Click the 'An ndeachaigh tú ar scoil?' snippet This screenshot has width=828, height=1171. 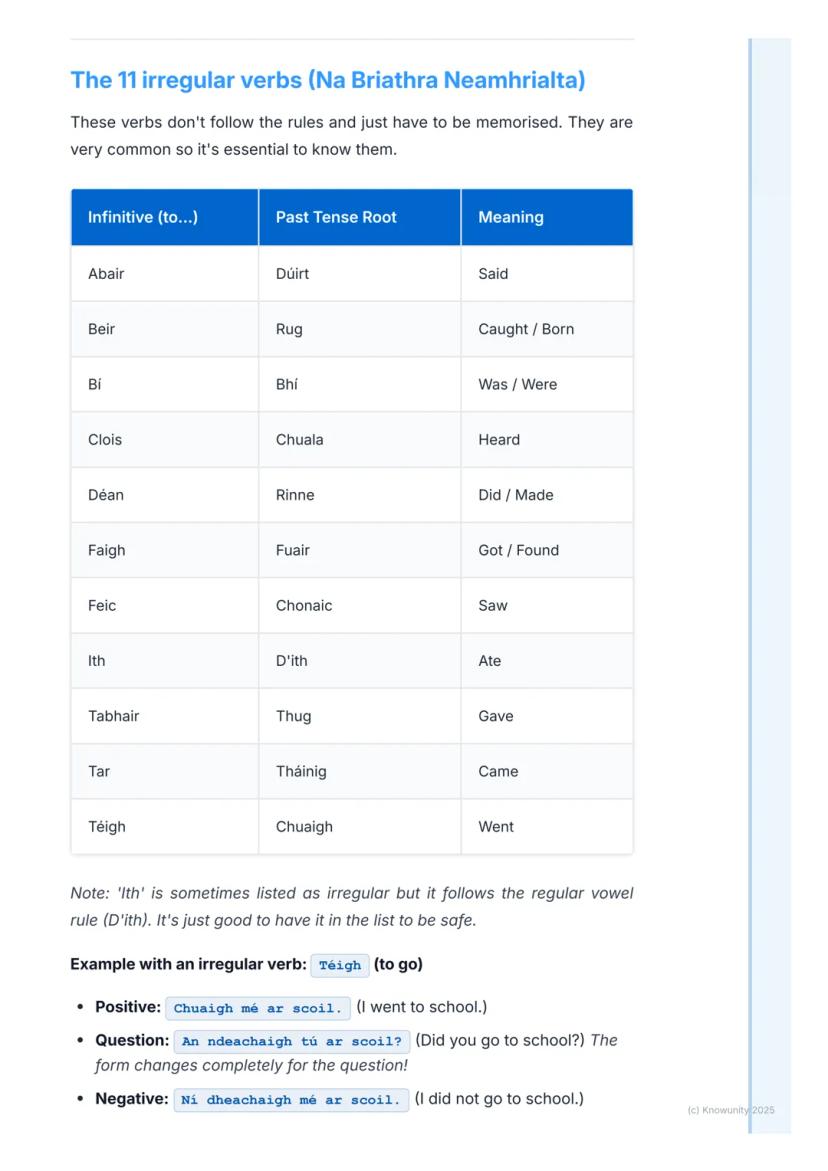(x=292, y=1041)
